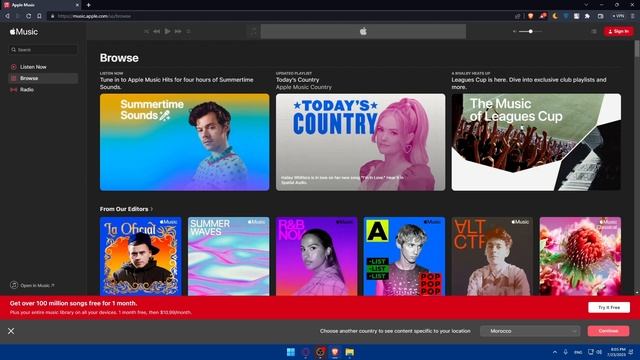
Task: Adjust the volume slider knob
Action: pos(531,31)
